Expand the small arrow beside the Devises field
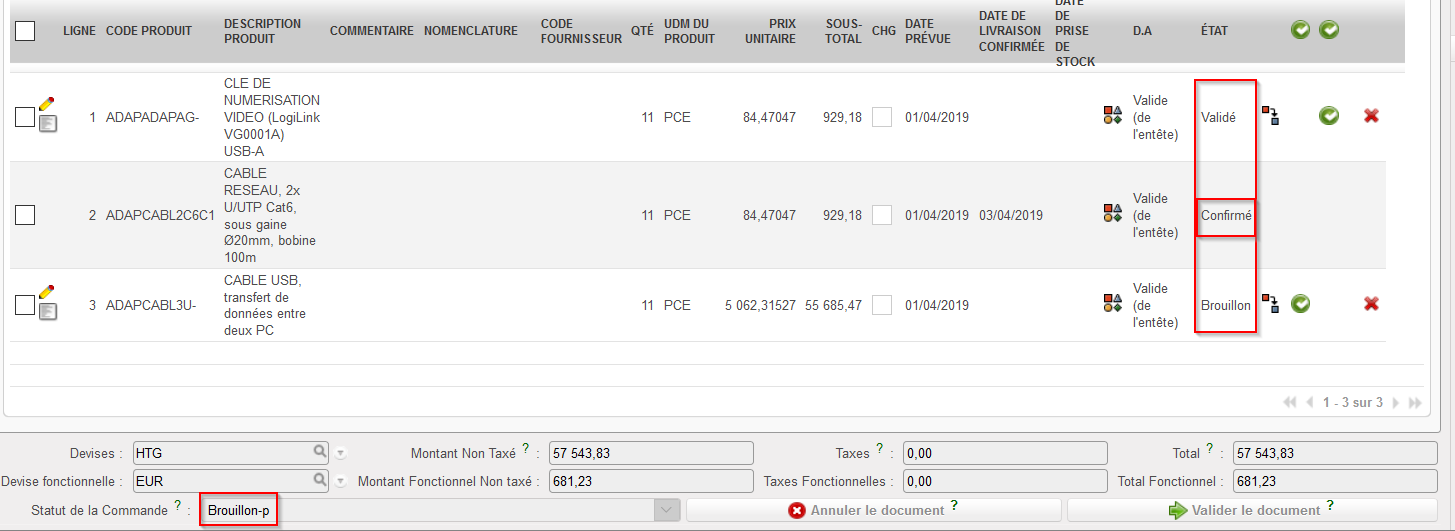The image size is (1455, 531). [341, 454]
